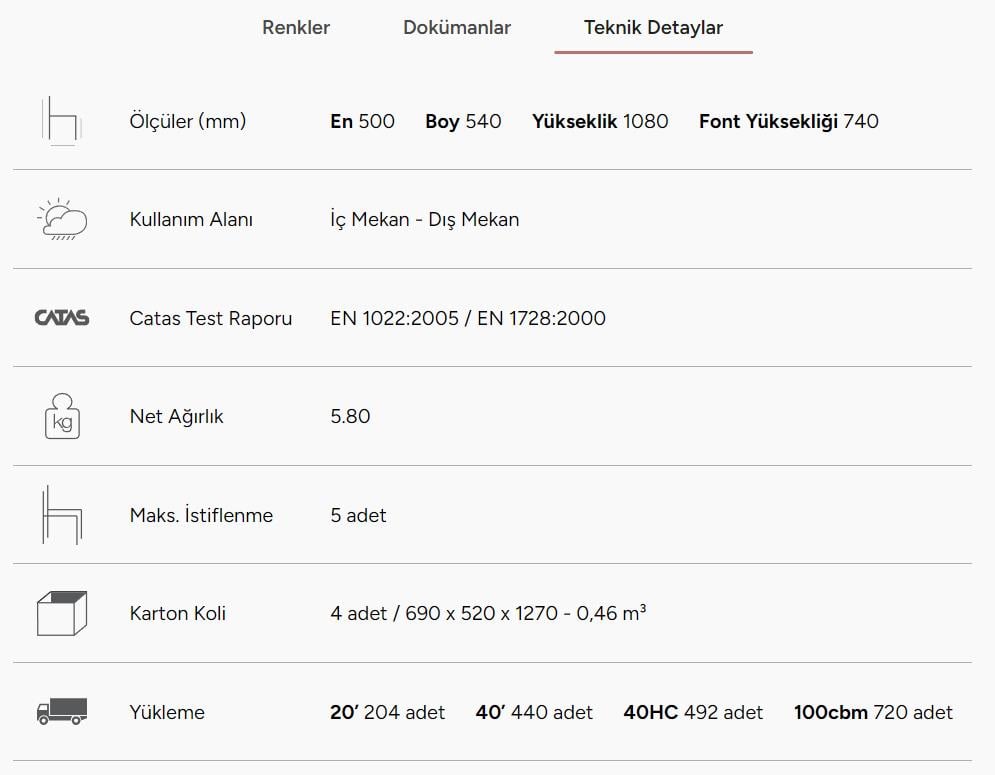
Task: Click the 40HC 492 adet value
Action: point(693,712)
